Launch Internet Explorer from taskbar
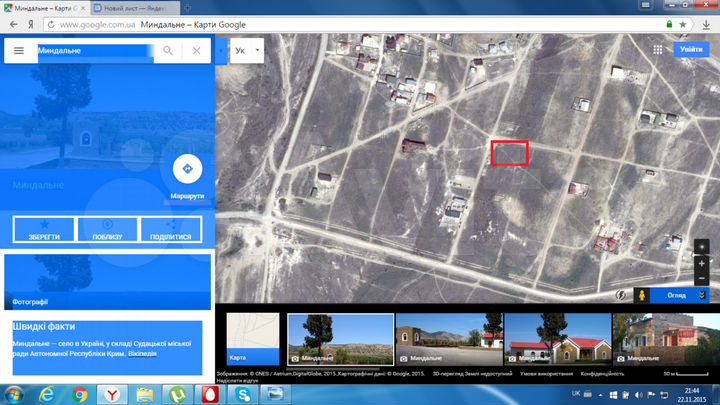This screenshot has width=720, height=405. coord(47,395)
